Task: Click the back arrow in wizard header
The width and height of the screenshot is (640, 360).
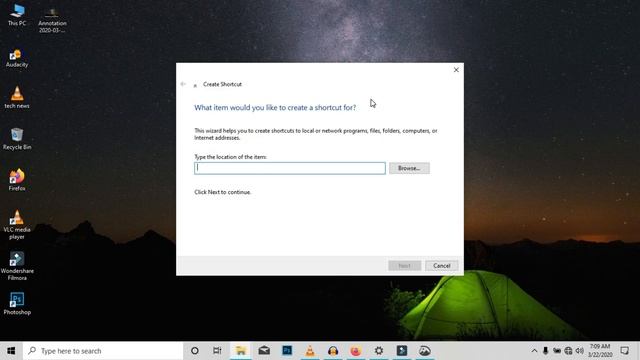Action: point(183,84)
